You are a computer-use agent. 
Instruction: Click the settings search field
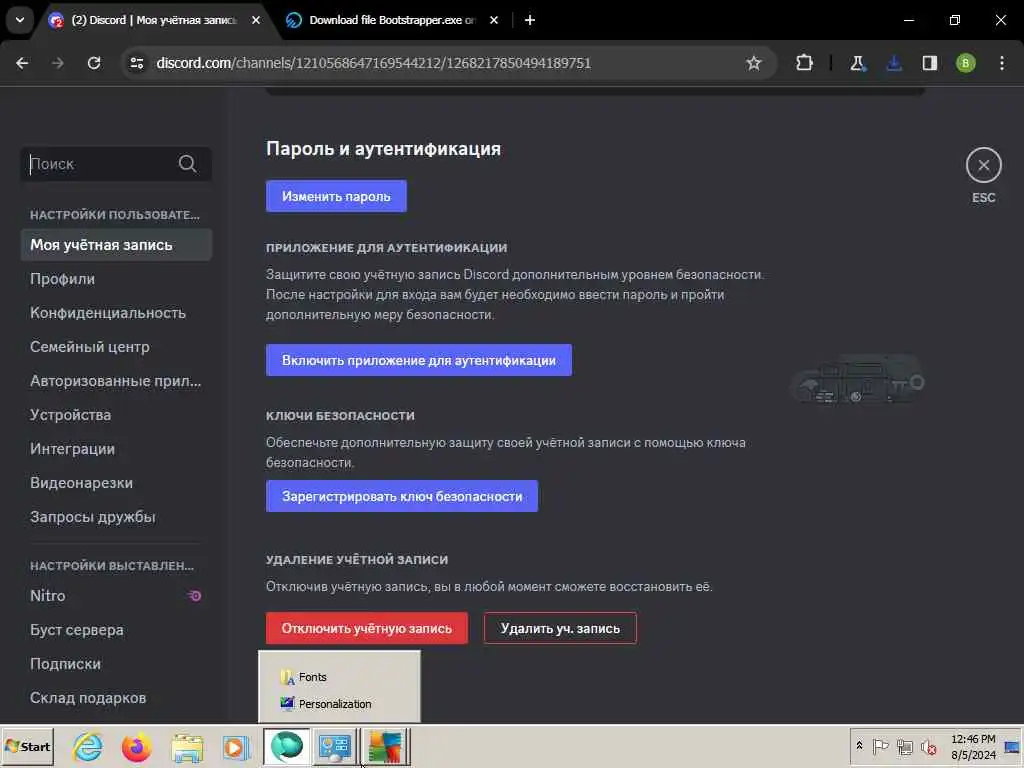(x=116, y=164)
